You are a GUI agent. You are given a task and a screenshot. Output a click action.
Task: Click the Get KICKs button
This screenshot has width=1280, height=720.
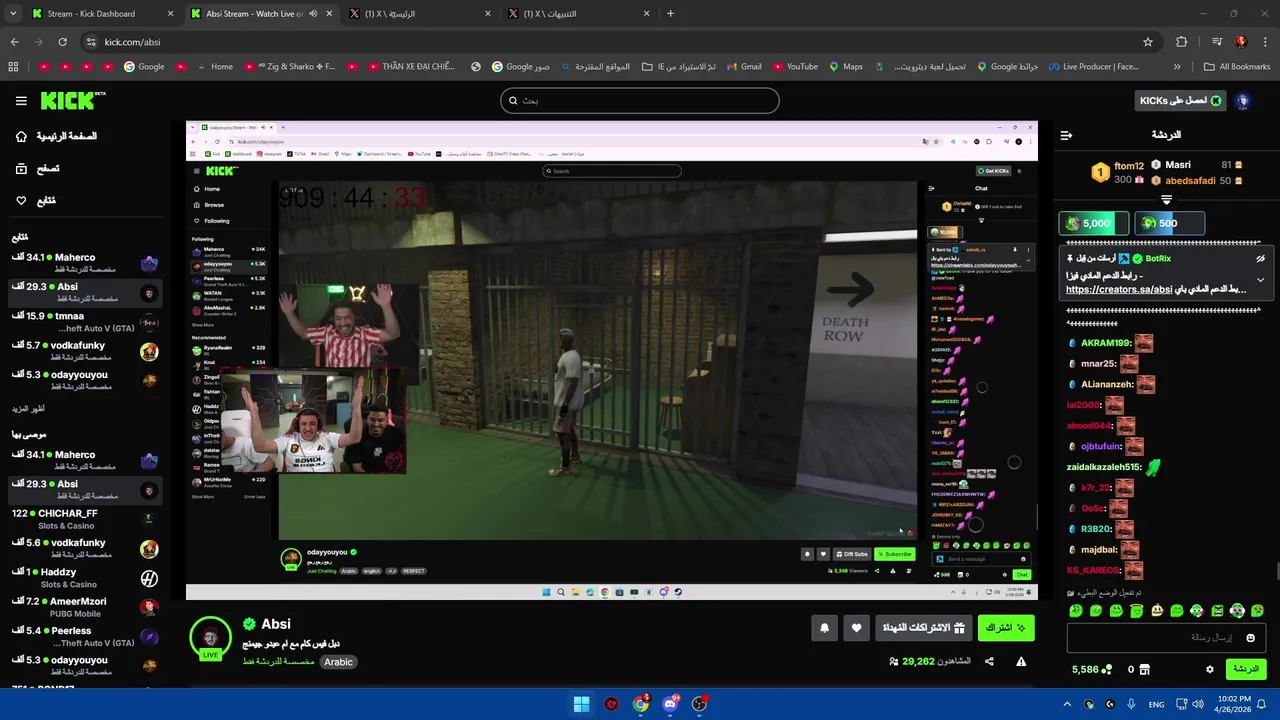(1179, 101)
